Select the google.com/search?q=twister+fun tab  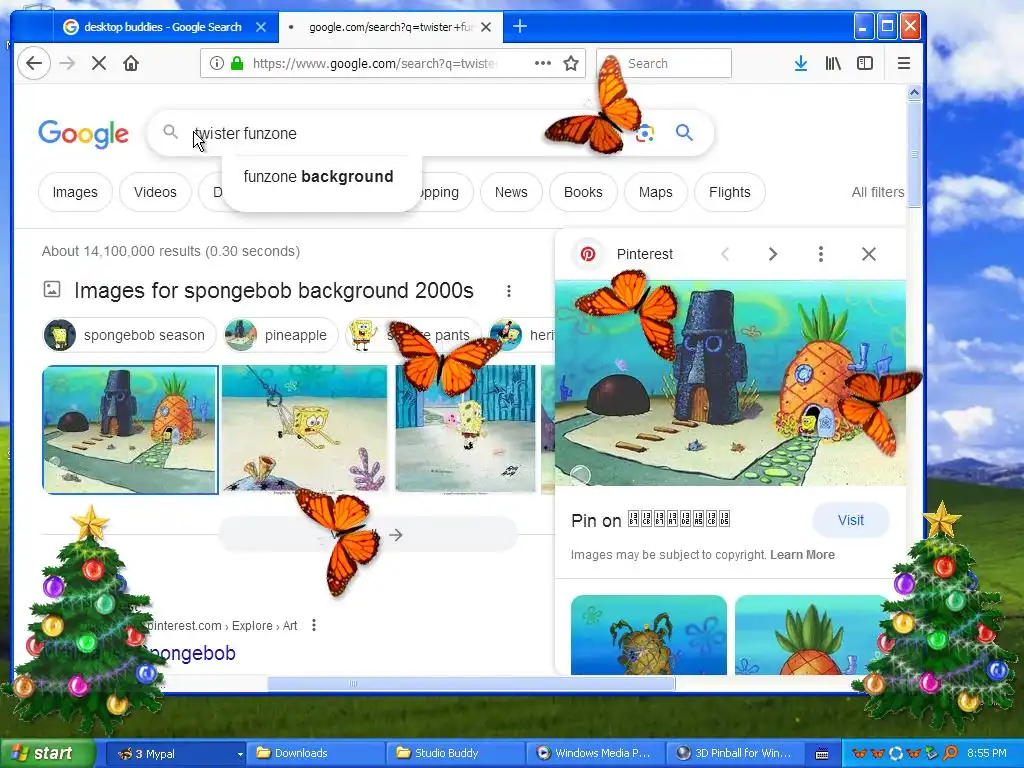(x=391, y=27)
